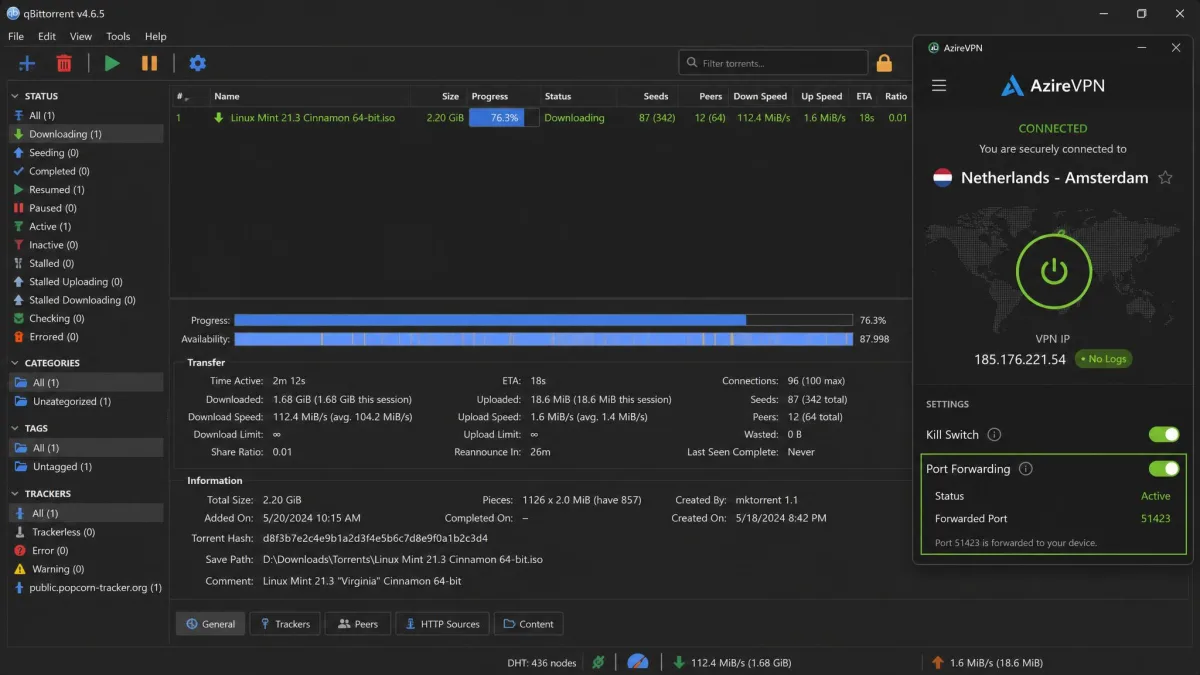Sort by the ETA column header
Screen dimensions: 1200x675
(x=864, y=97)
